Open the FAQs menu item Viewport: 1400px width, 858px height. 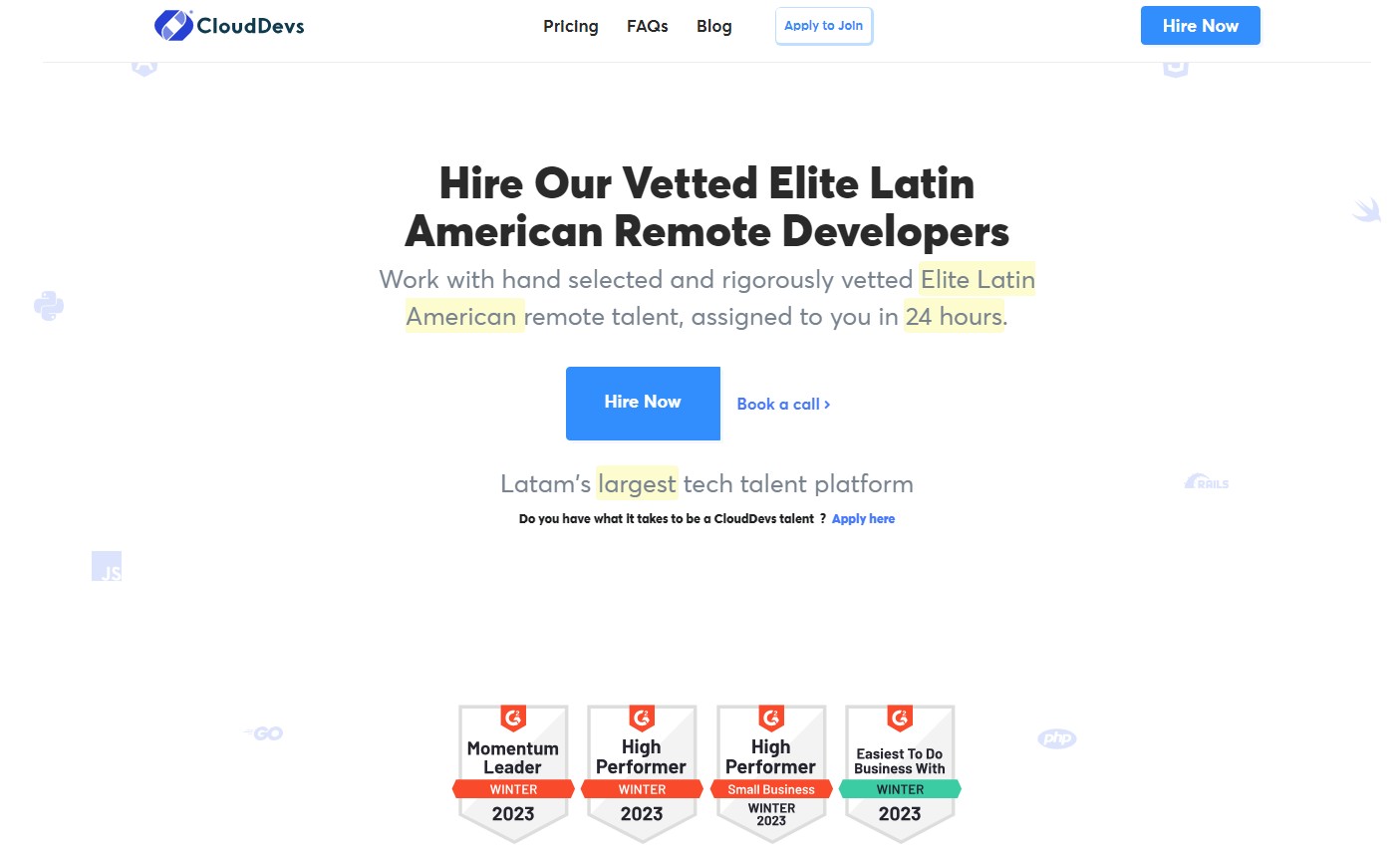tap(648, 26)
